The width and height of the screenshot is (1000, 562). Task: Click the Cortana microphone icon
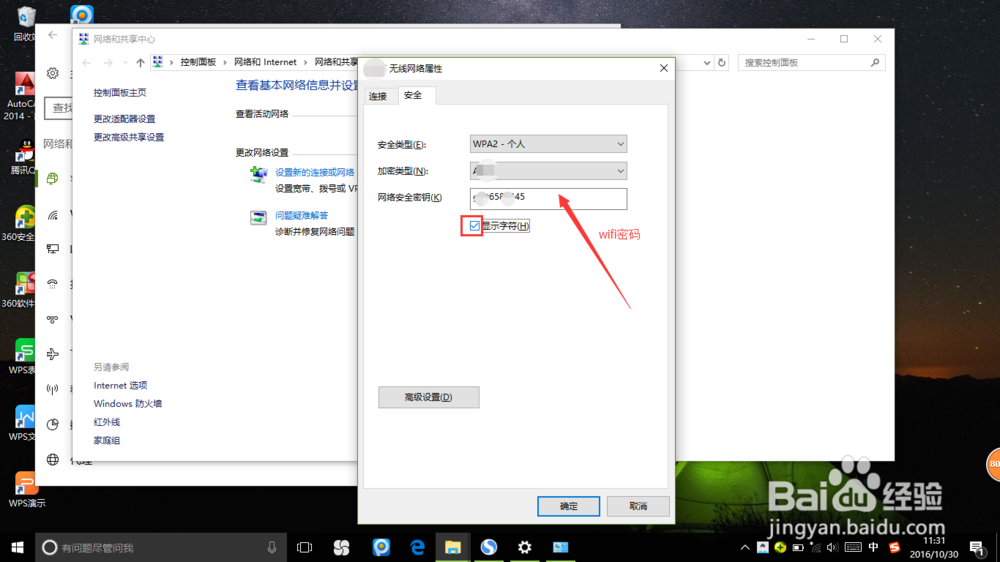click(272, 547)
